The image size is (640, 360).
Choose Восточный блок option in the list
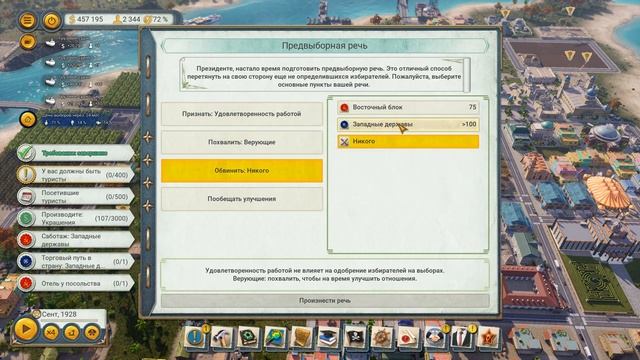(x=408, y=107)
